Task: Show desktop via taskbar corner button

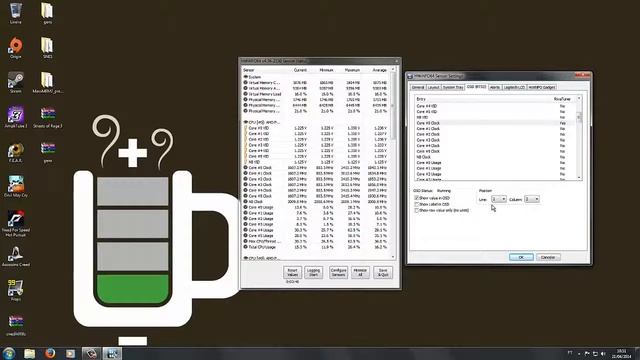Action: pyautogui.click(x=637, y=353)
